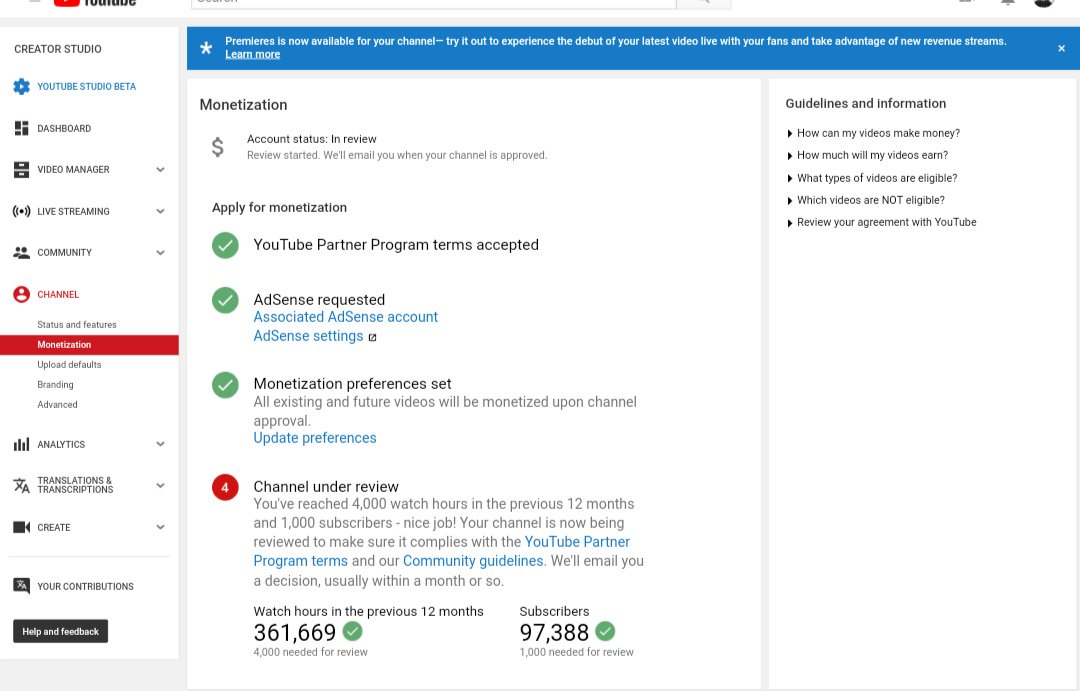Expand 'What types of videos are eligible?'

pyautogui.click(x=872, y=178)
